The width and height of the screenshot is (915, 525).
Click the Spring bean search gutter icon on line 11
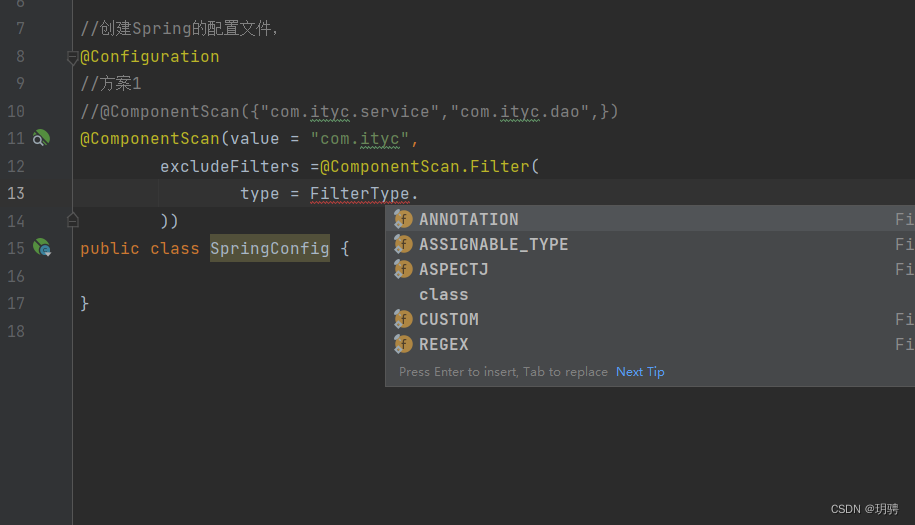pos(41,138)
